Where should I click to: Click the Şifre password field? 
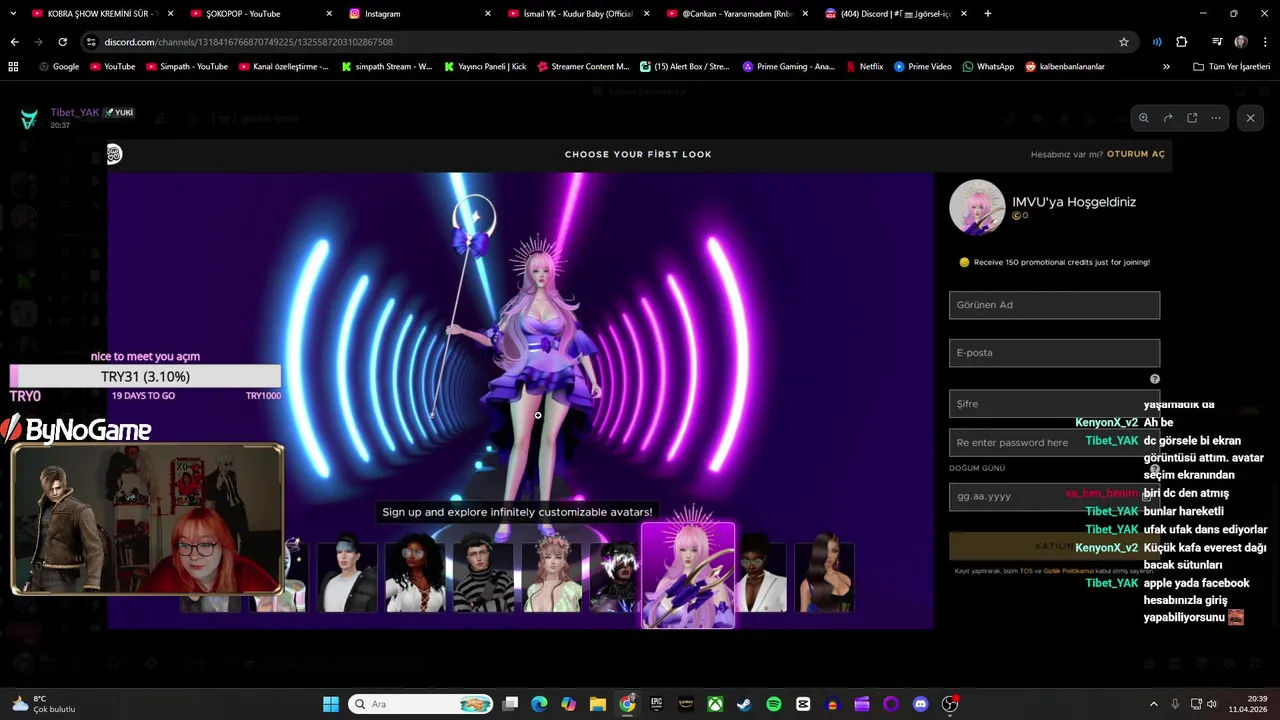[x=1054, y=404]
